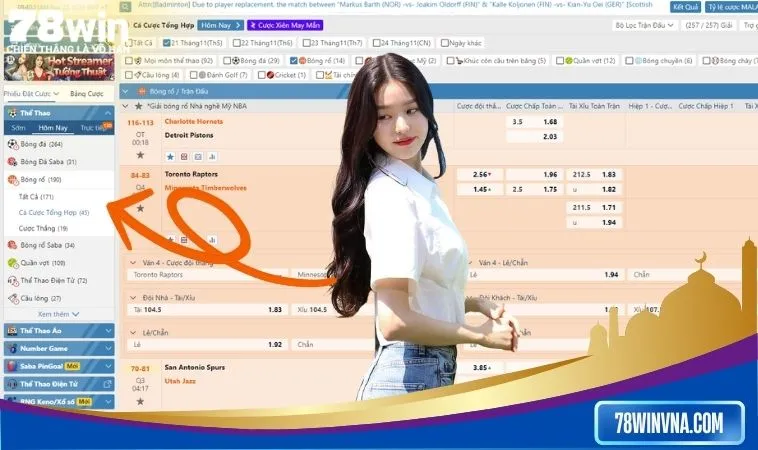
Task: Switch to the Trực tiếp tab
Action: 93,128
